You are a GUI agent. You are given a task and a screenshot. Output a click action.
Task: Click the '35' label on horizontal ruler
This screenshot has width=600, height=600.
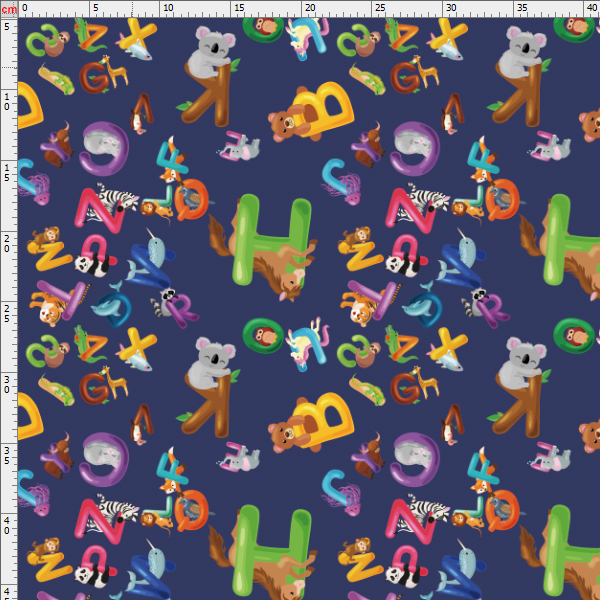[x=522, y=8]
